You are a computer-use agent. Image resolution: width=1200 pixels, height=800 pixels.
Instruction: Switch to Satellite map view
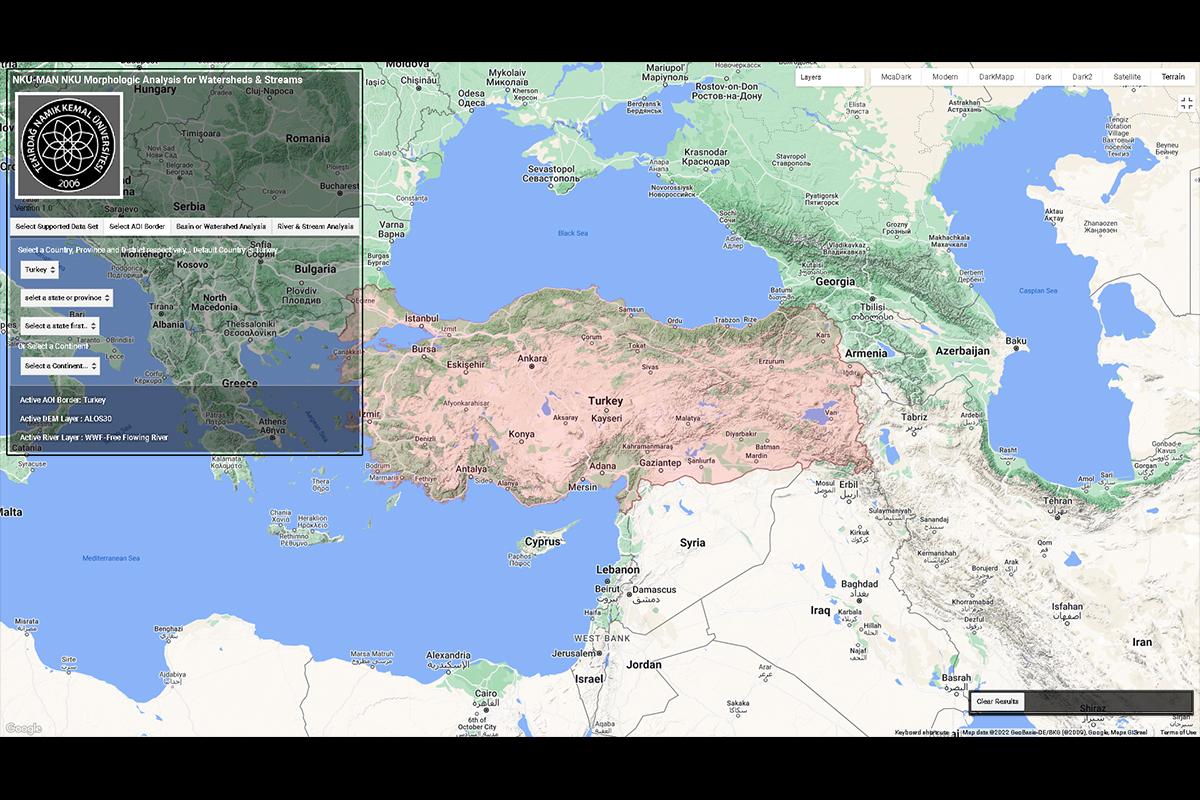click(x=1127, y=77)
